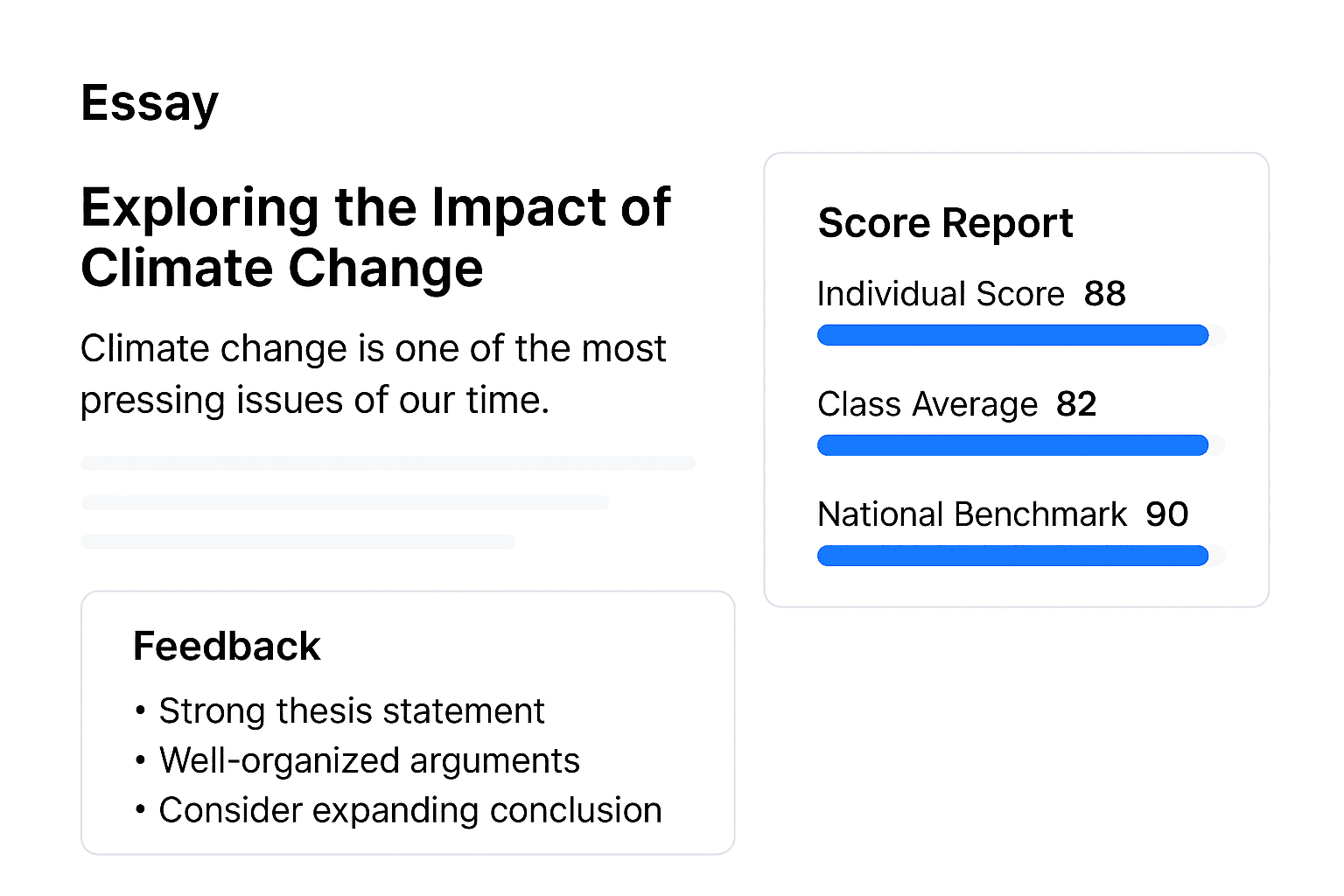Image resolution: width=1344 pixels, height=896 pixels.
Task: Click the Feedback section heading
Action: coord(227,647)
